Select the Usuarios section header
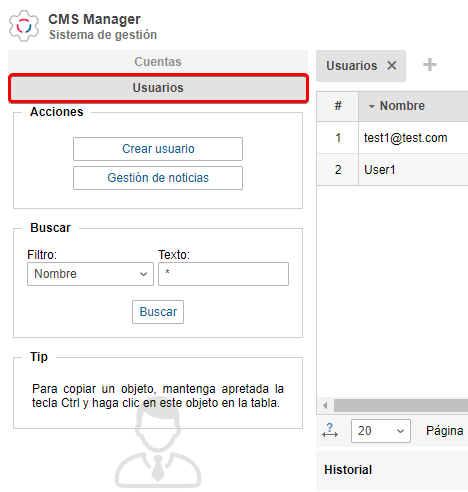The image size is (468, 492). pyautogui.click(x=158, y=88)
